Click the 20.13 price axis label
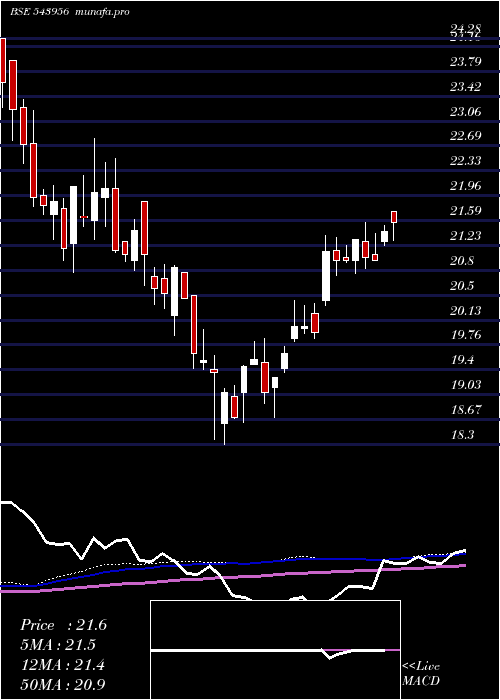This screenshot has height=700, width=500. pyautogui.click(x=466, y=310)
